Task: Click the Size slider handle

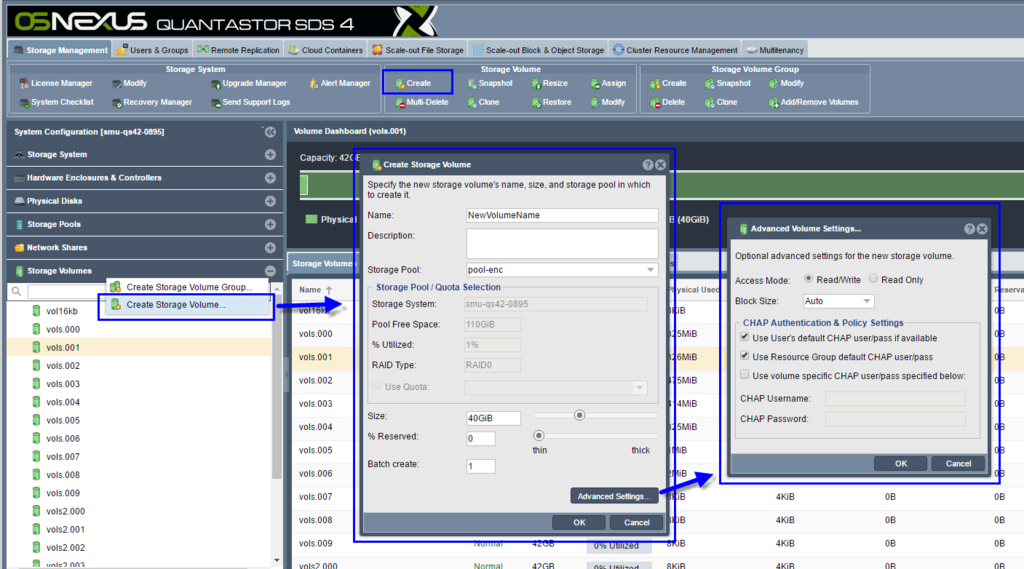Action: pos(579,415)
